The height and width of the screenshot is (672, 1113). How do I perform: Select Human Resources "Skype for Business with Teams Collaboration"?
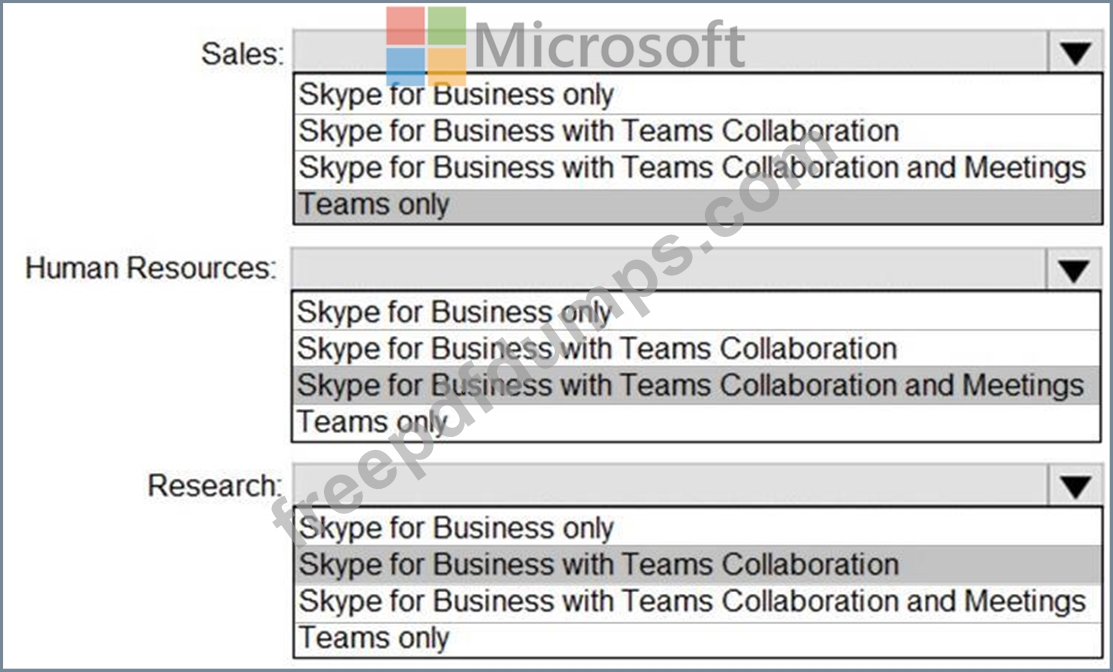tap(596, 349)
